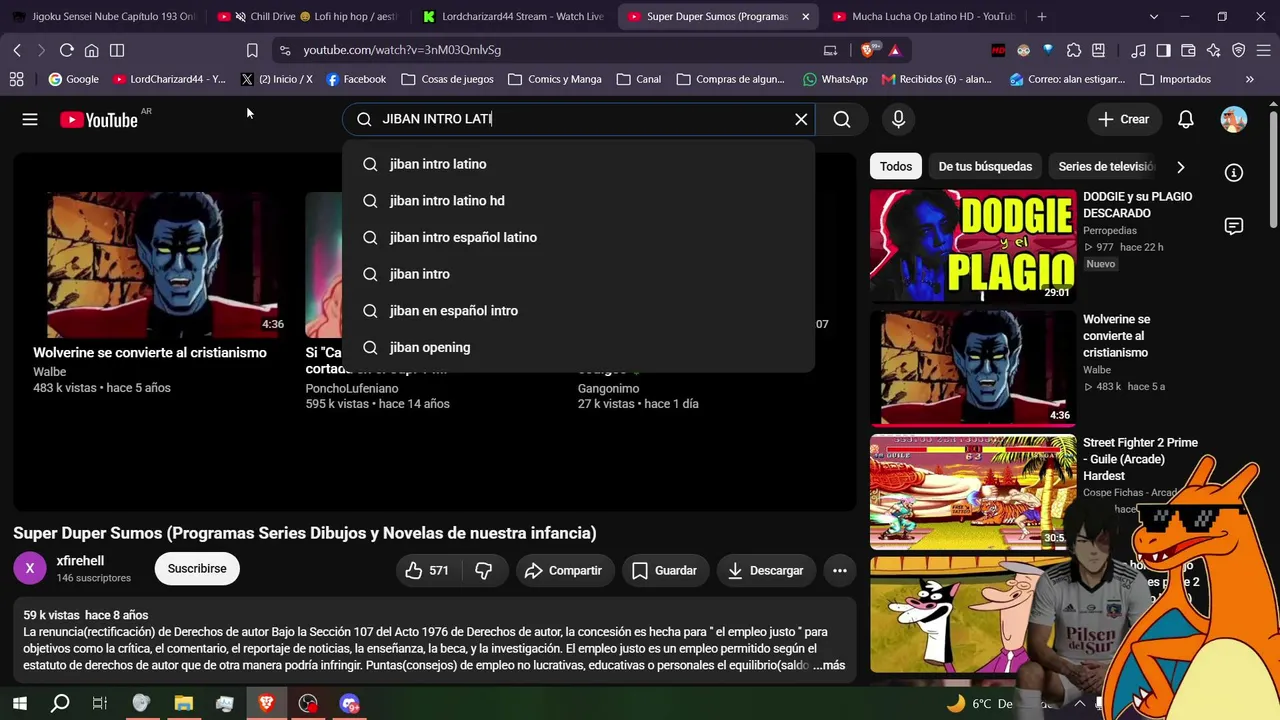The image size is (1280, 720).
Task: Select the Todos filter chip
Action: coord(896,167)
